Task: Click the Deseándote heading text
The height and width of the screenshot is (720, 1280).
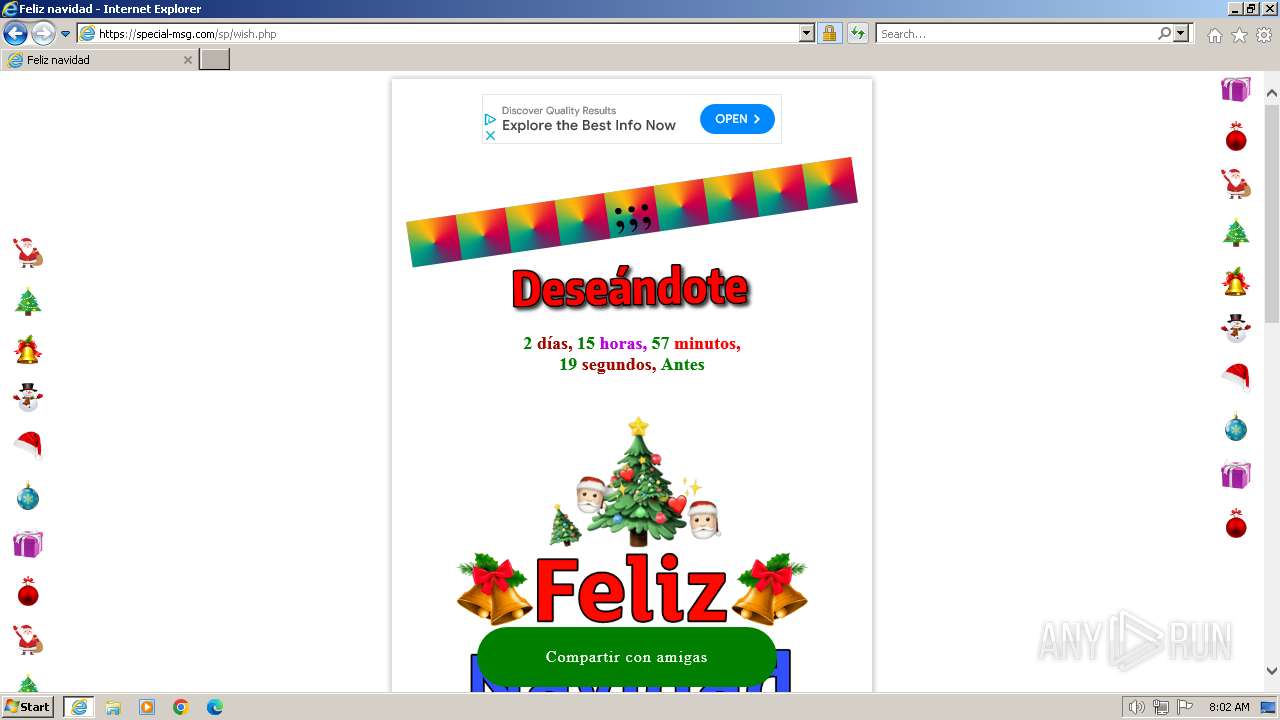Action: coord(630,289)
